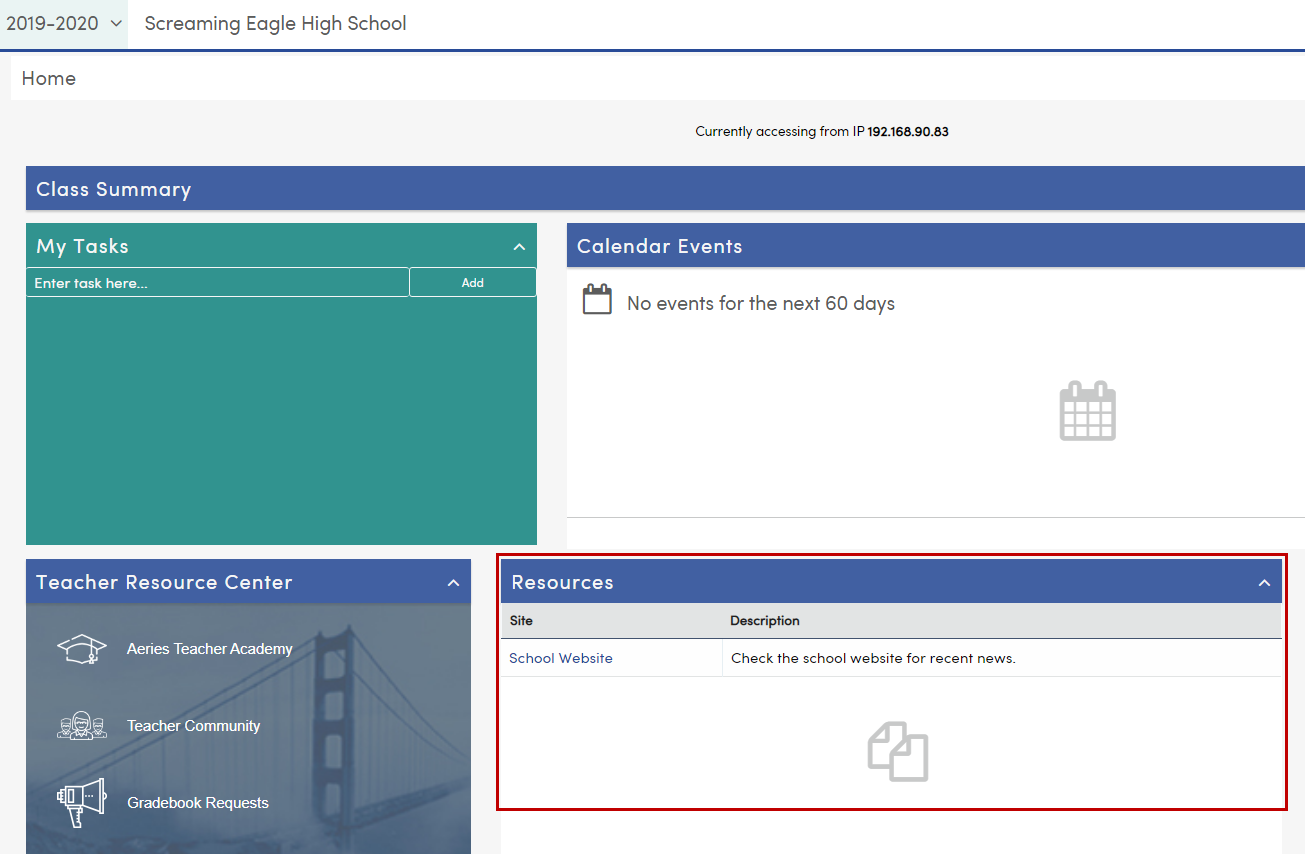This screenshot has height=854, width=1305.
Task: Open Teacher Community via its people icon
Action: pyautogui.click(x=81, y=725)
